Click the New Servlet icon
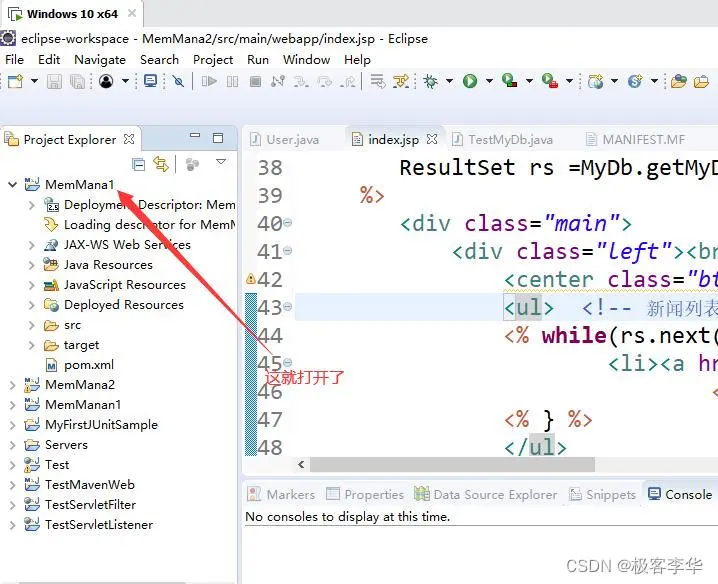Viewport: 718px width, 584px height. click(635, 81)
